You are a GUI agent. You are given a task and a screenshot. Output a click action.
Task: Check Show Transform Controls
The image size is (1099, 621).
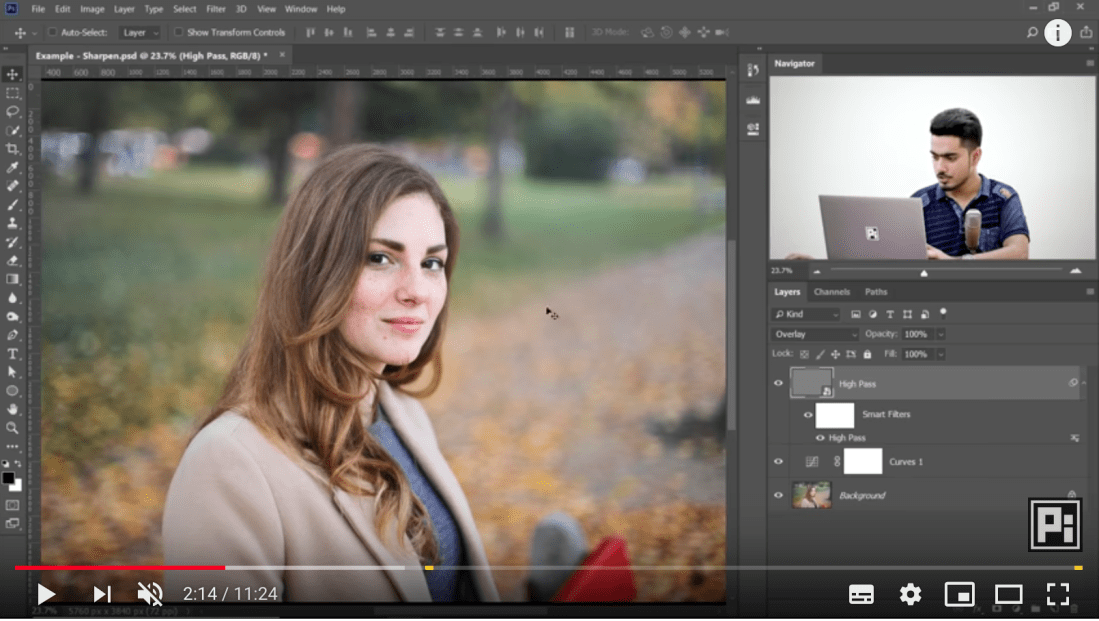pyautogui.click(x=179, y=33)
